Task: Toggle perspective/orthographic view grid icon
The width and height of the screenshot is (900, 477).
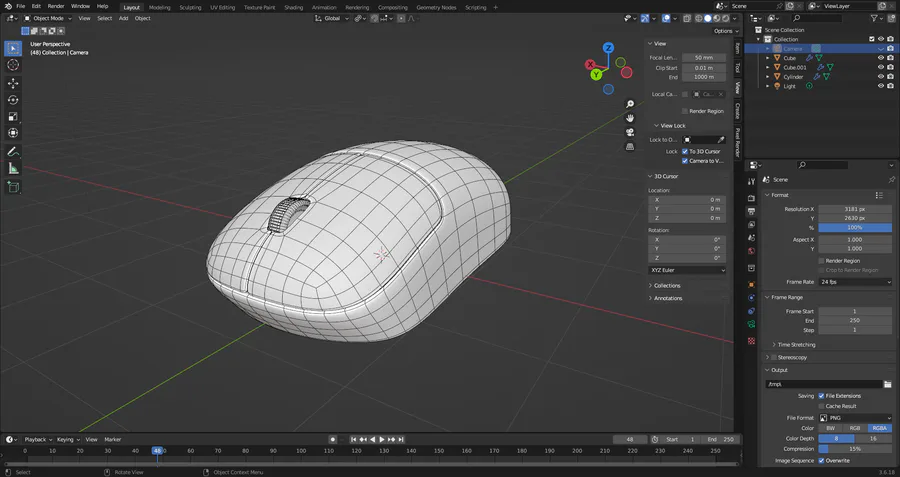Action: coord(630,146)
